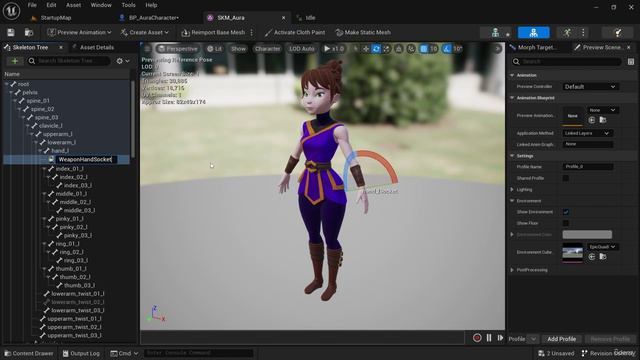Image resolution: width=640 pixels, height=360 pixels.
Task: Open Physics asset mode icon at far right
Action: pos(618,33)
